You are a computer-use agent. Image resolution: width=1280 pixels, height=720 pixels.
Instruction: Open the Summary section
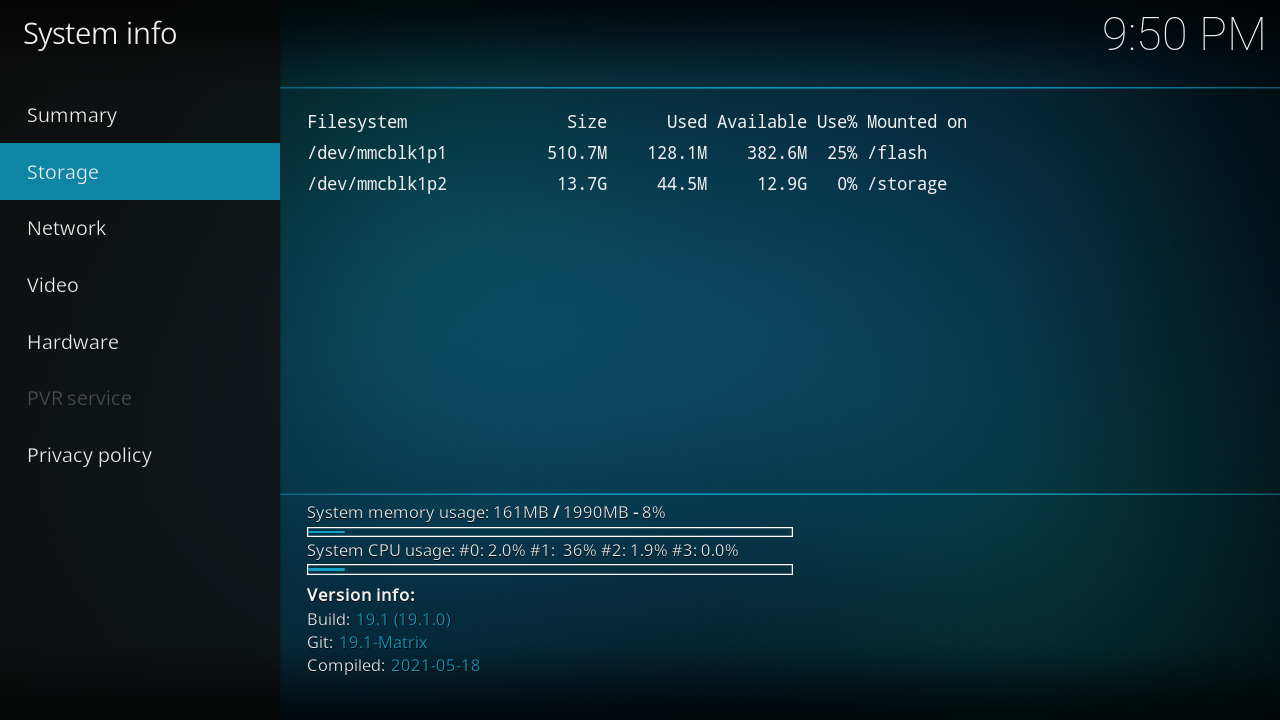[x=72, y=115]
